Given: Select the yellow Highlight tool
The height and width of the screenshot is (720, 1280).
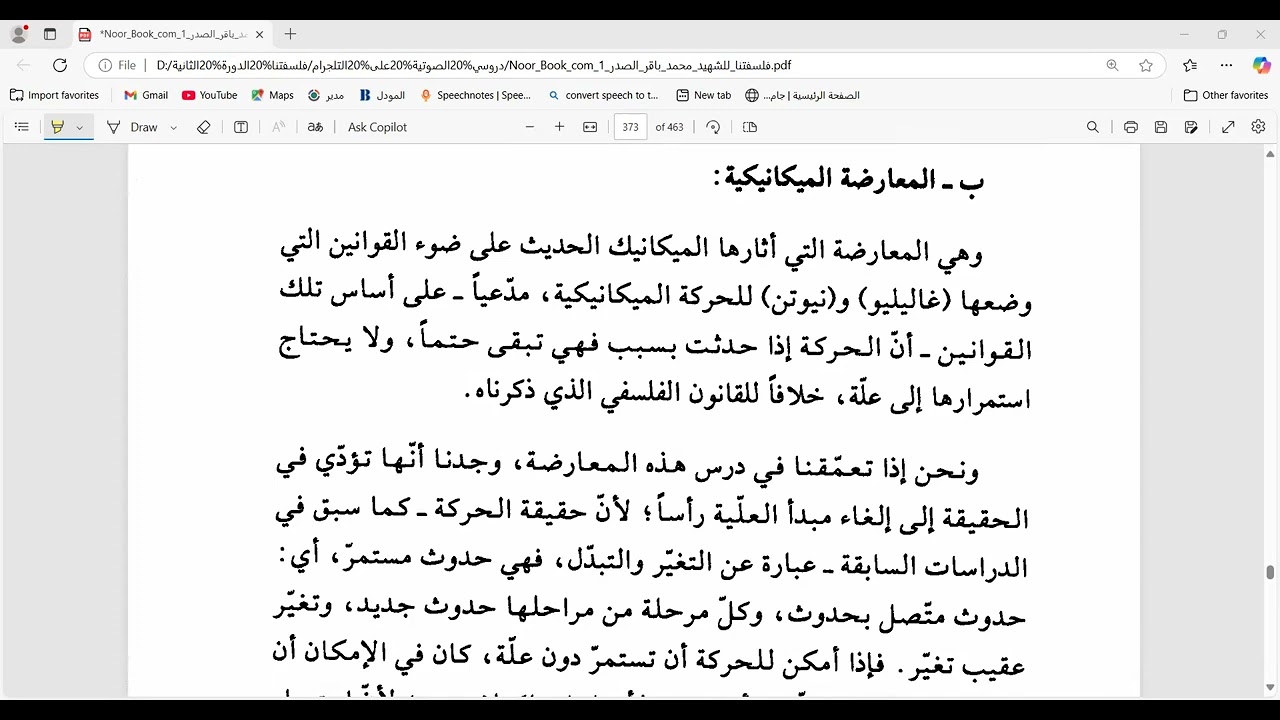Looking at the screenshot, I should coord(57,127).
